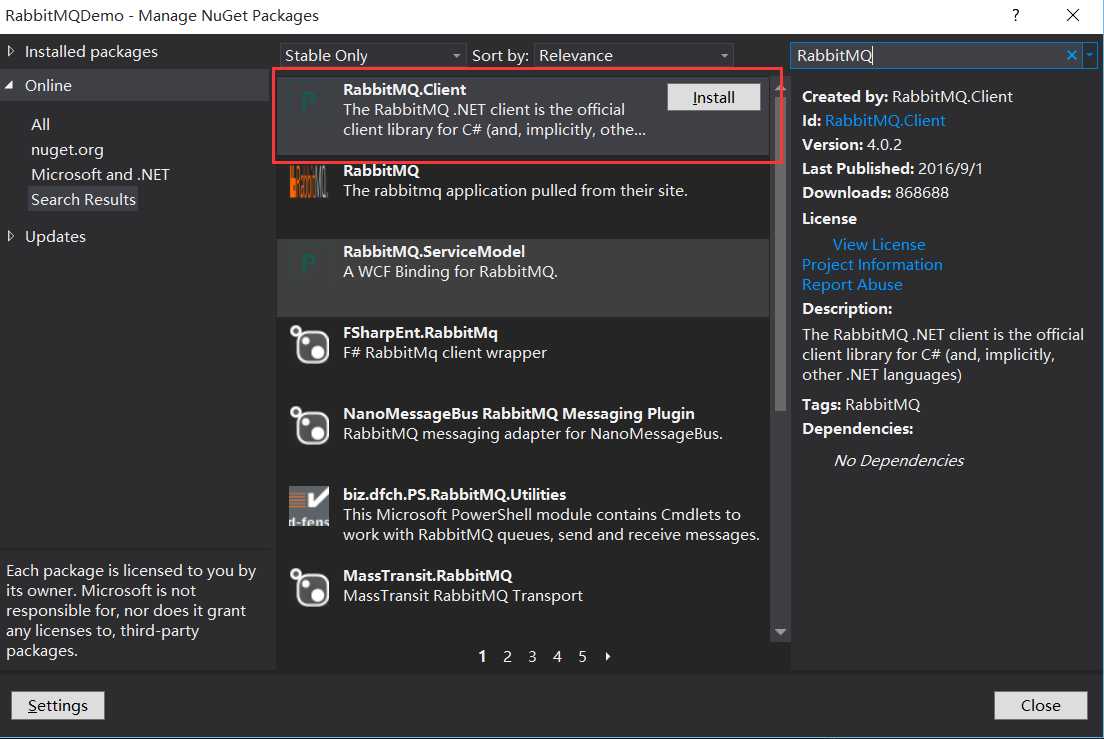Click the No Dependencies text
The image size is (1104, 739).
898,460
